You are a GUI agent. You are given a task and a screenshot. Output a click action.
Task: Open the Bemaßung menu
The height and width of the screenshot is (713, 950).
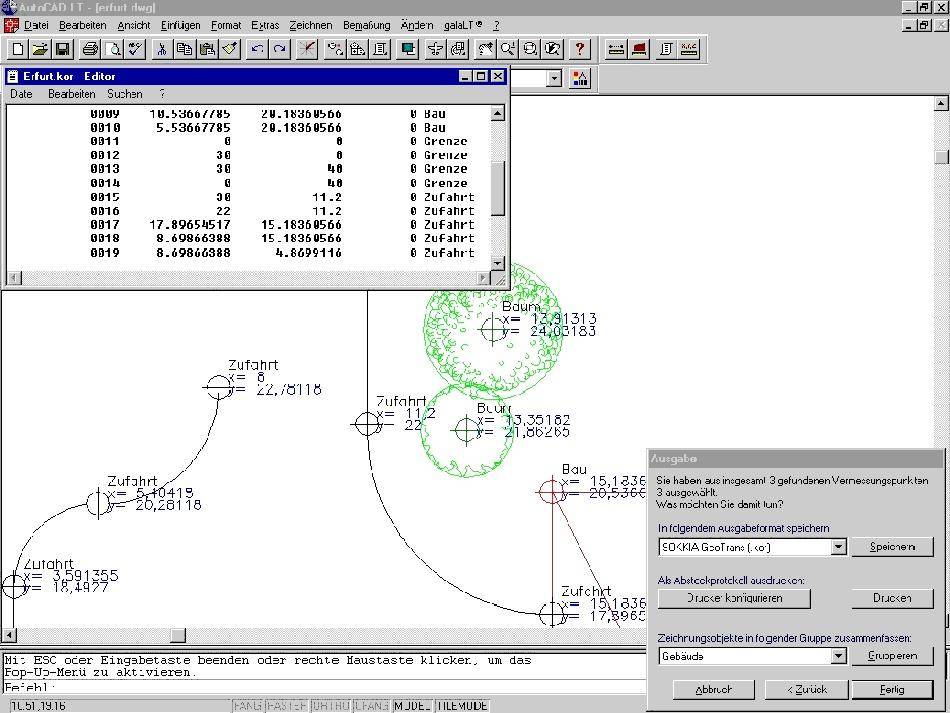(367, 25)
